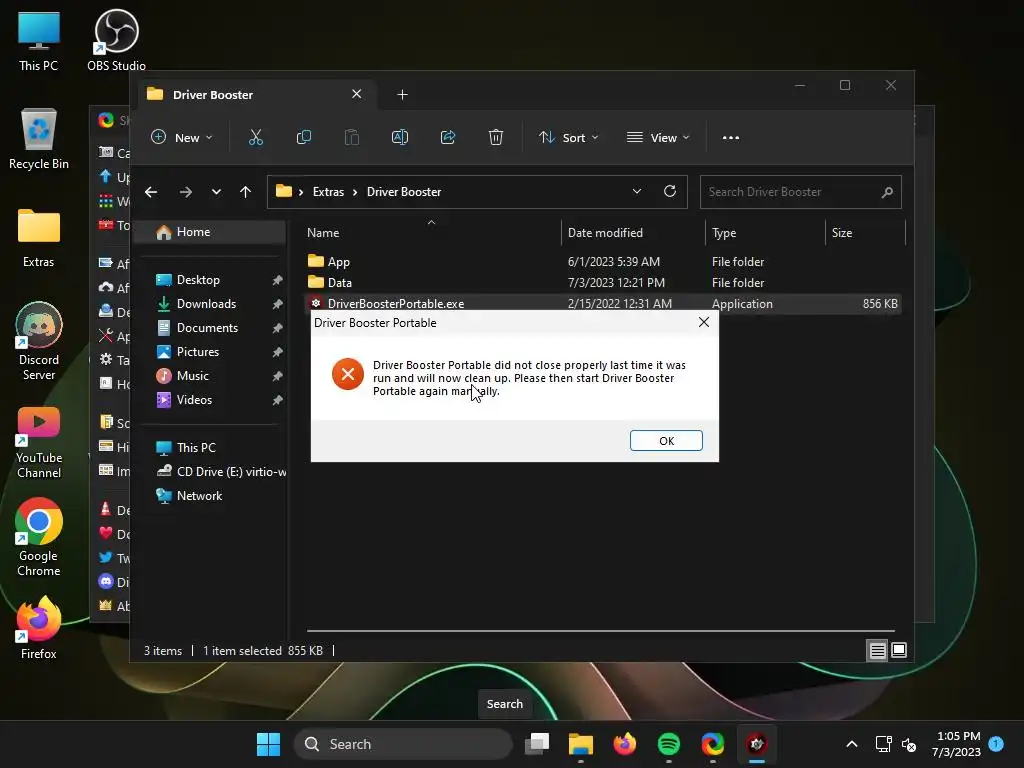The image size is (1024, 768).
Task: Click the horizontal scrollbar under file list
Action: pyautogui.click(x=600, y=631)
